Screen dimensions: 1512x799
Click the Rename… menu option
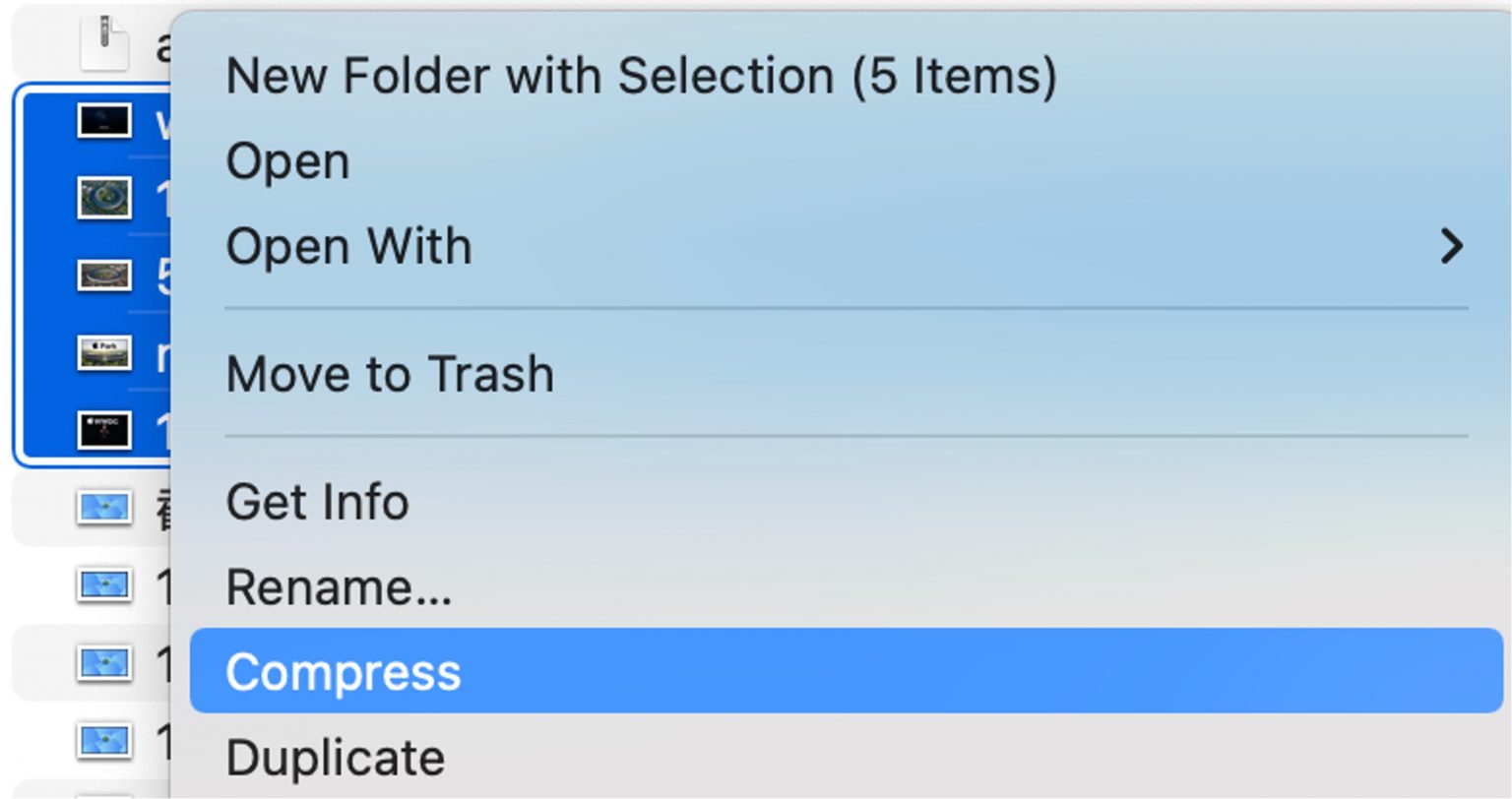pos(339,587)
